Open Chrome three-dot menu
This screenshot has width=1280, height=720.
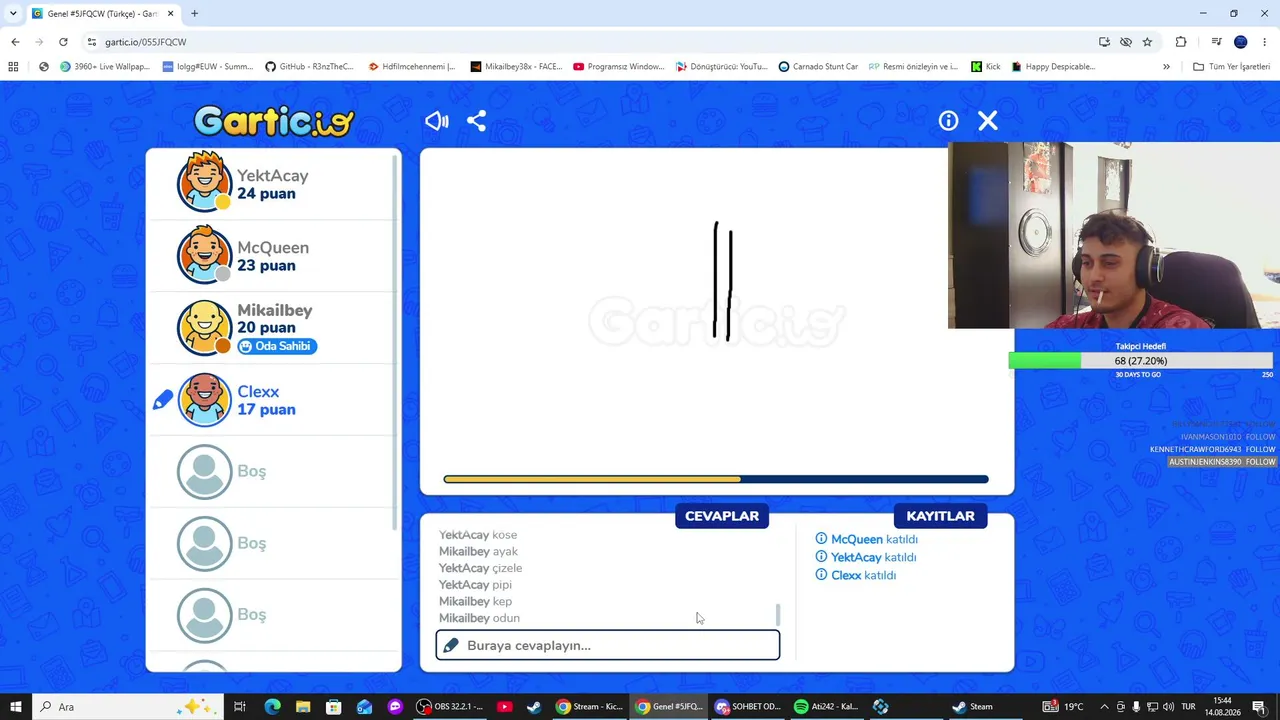coord(1264,42)
